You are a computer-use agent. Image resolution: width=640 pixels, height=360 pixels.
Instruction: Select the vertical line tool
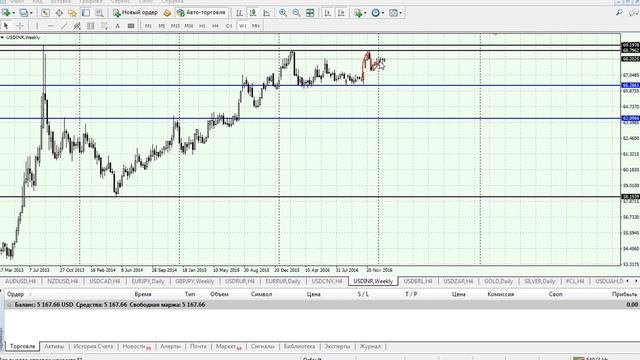pos(37,26)
